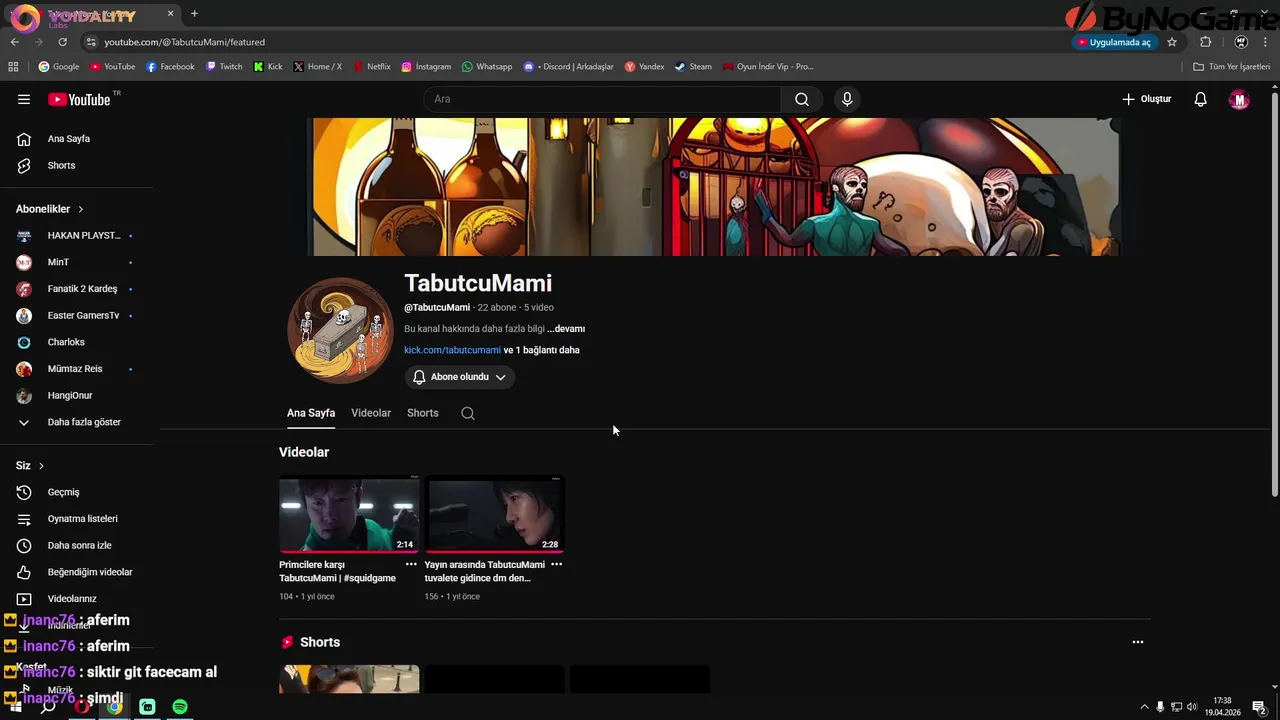Bookmark this page with the star icon
Screen dimensions: 1280x720
1172,42
